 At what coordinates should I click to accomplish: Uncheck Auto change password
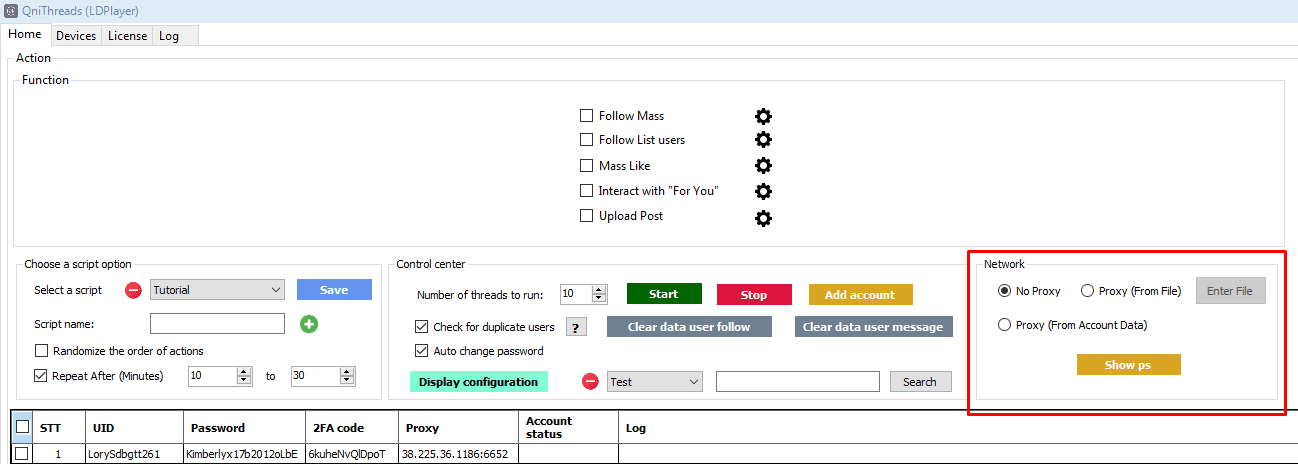(421, 351)
